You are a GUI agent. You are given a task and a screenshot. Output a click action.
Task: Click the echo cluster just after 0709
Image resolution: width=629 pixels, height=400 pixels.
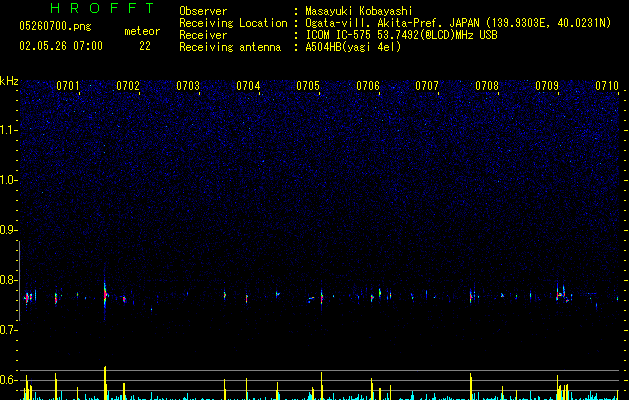(562, 295)
